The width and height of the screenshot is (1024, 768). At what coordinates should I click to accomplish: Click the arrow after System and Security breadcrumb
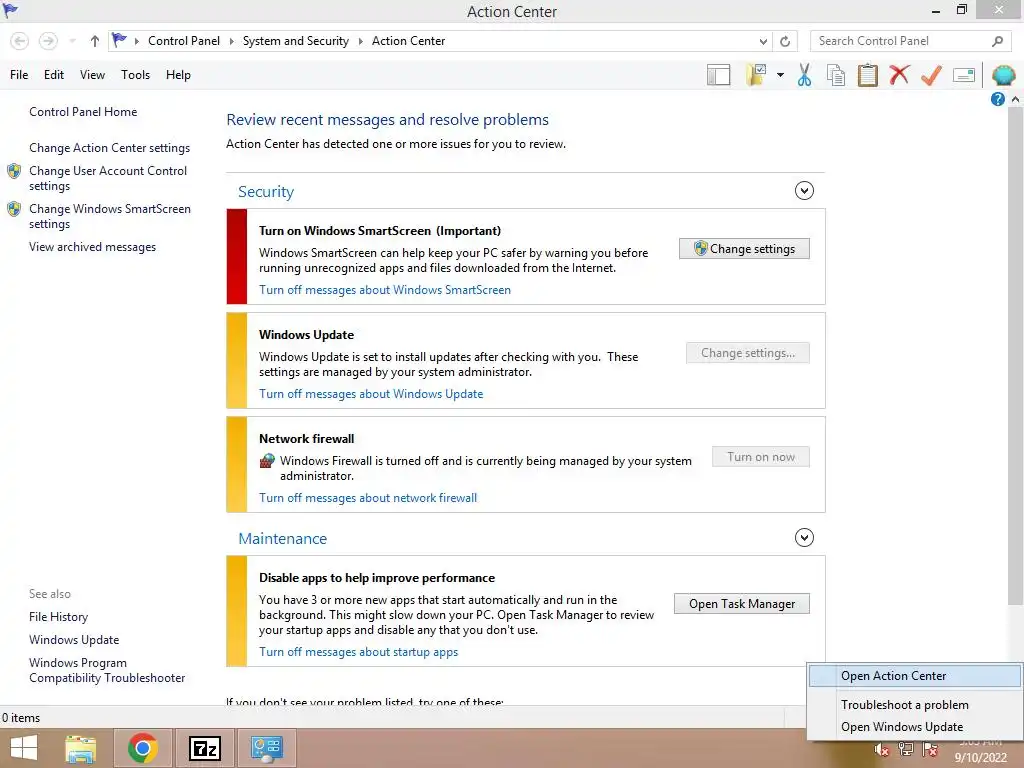click(360, 41)
